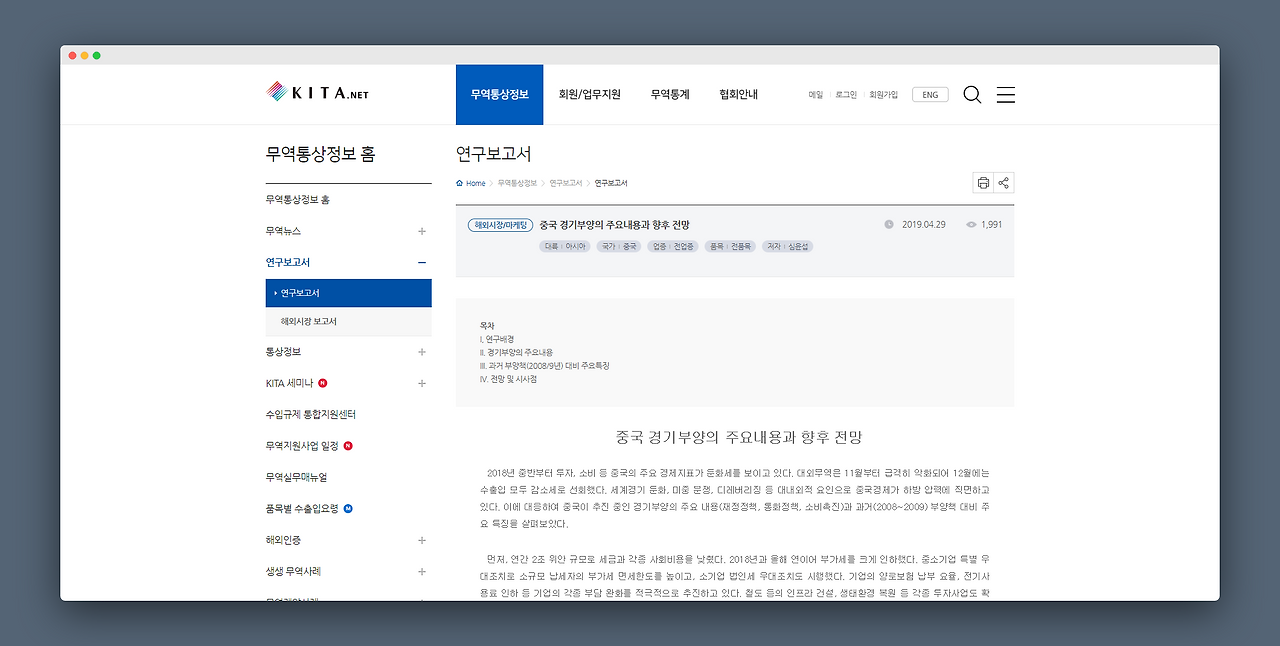Click contents line Ⅳ. 전망 및 시사점
Screen dimensions: 1280x646
[x=508, y=379]
